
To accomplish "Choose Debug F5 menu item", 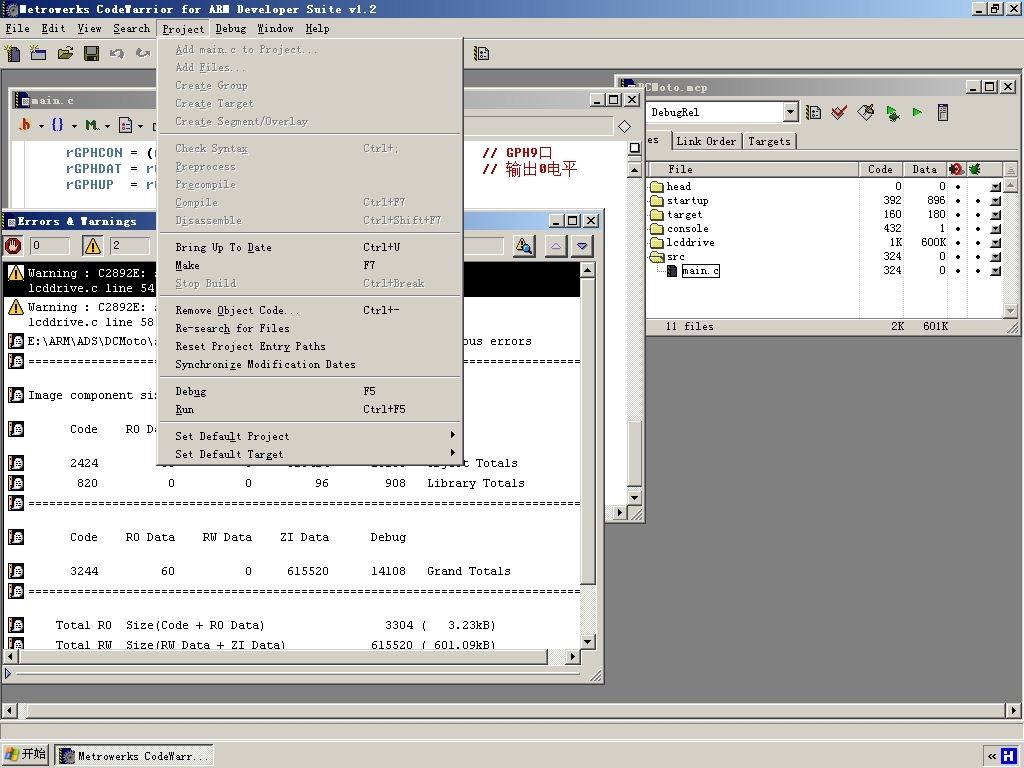I will point(310,391).
